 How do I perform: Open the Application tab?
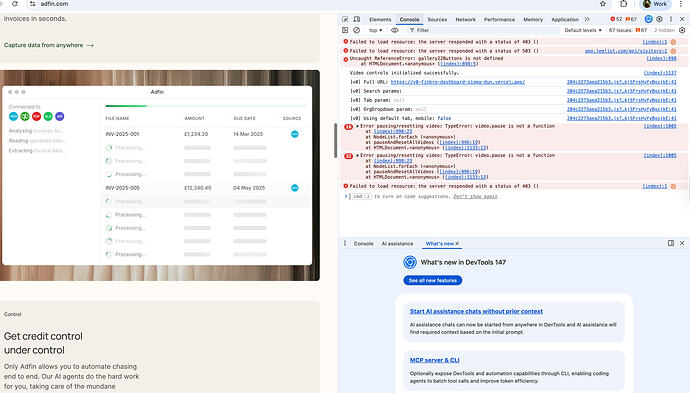click(565, 20)
